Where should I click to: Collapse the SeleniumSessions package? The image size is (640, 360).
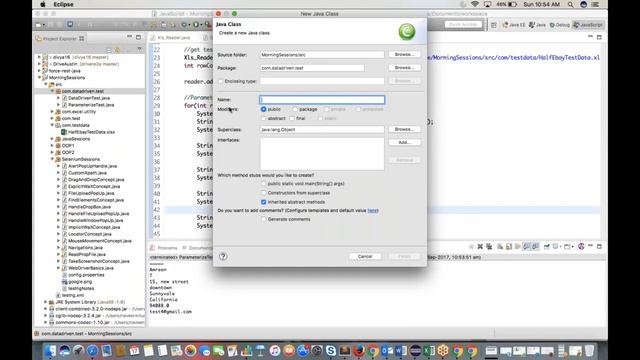point(52,159)
